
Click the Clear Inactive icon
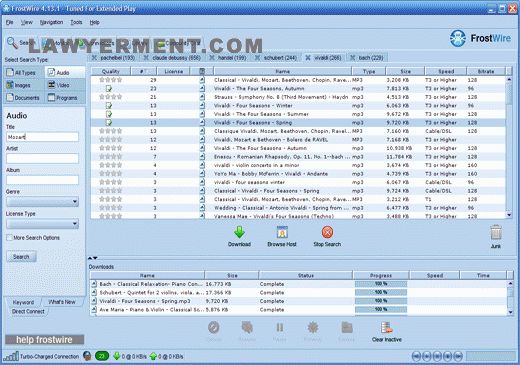tap(387, 328)
